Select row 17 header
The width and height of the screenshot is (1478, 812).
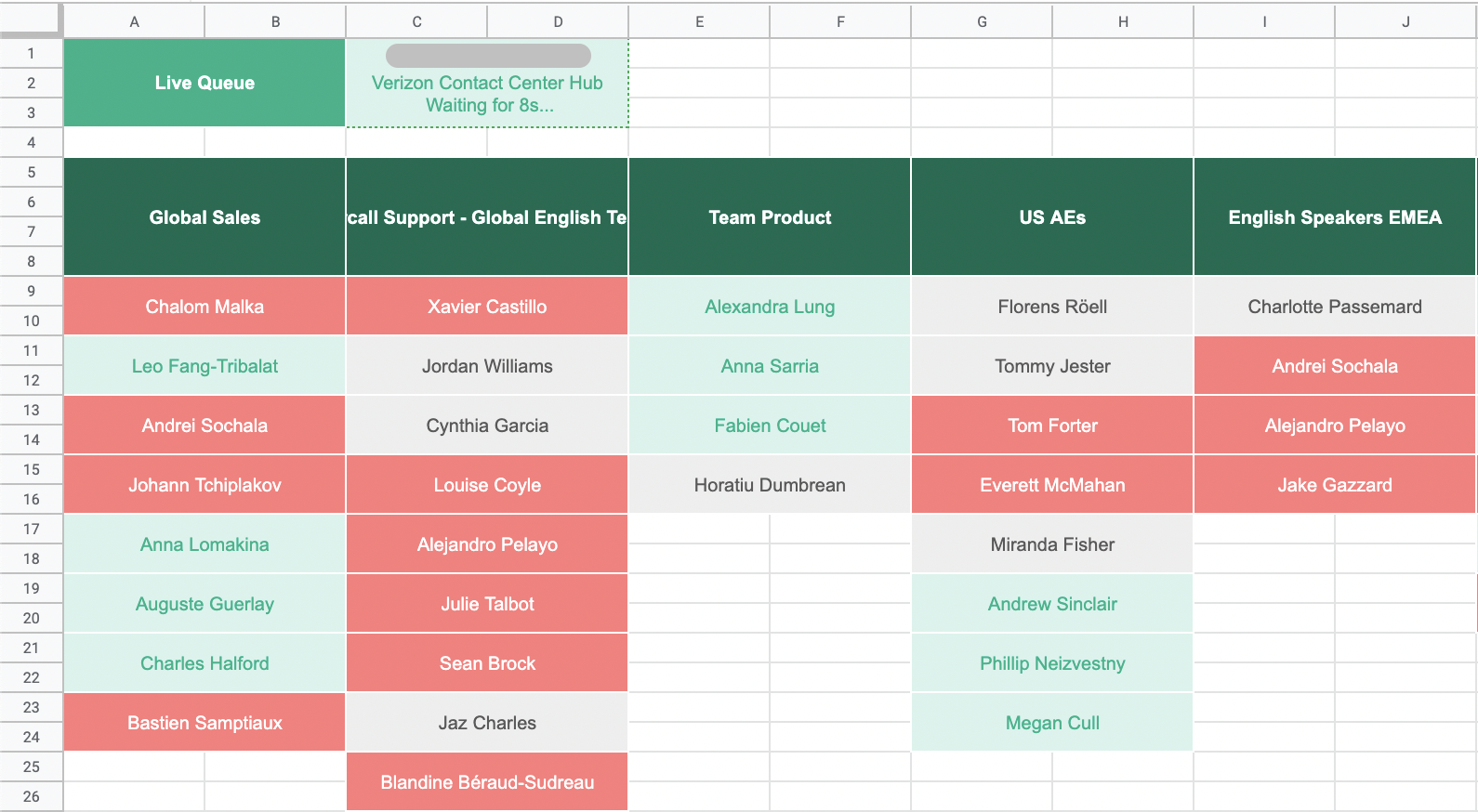pyautogui.click(x=31, y=530)
